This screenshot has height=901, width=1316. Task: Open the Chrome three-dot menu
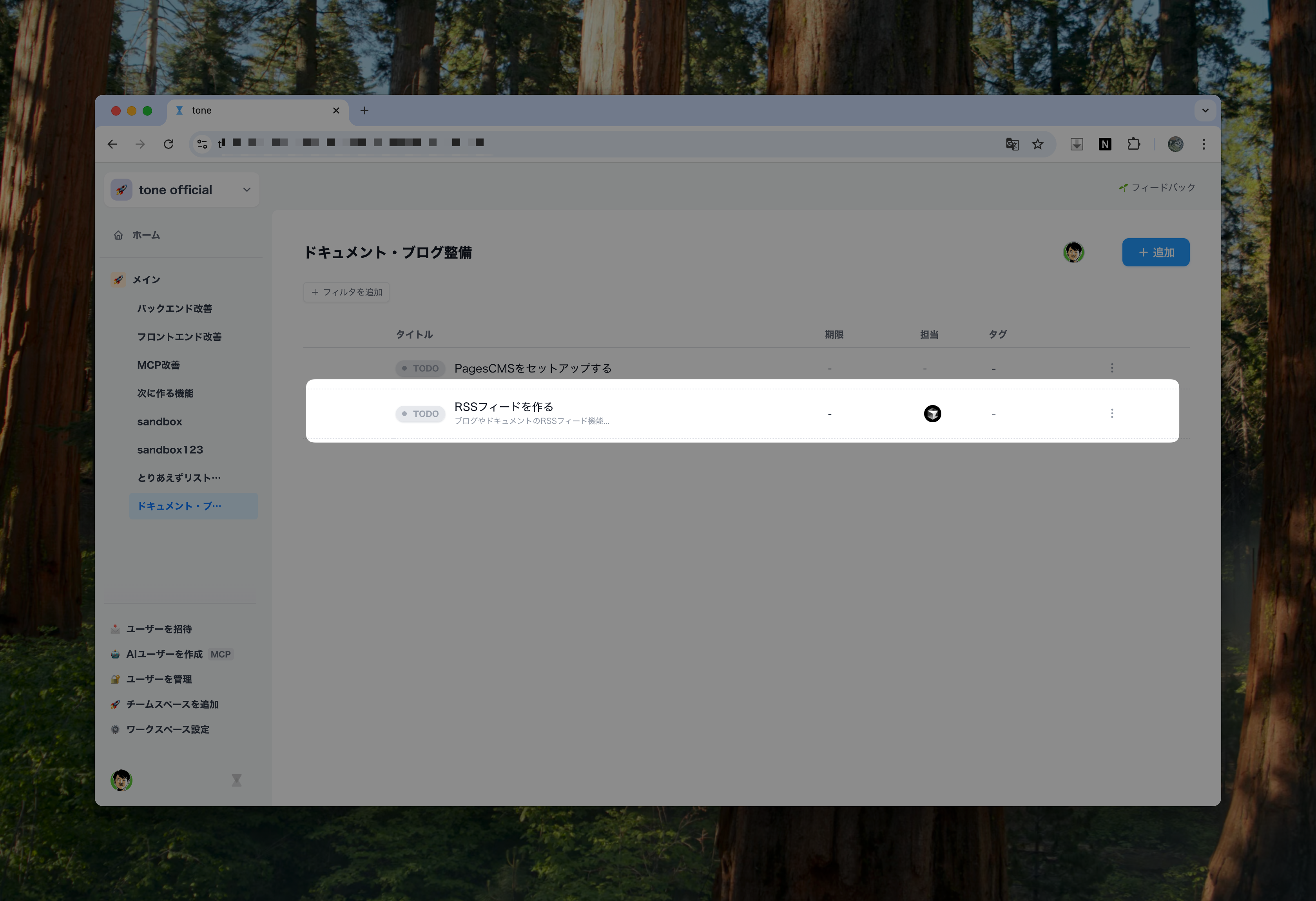click(1204, 144)
